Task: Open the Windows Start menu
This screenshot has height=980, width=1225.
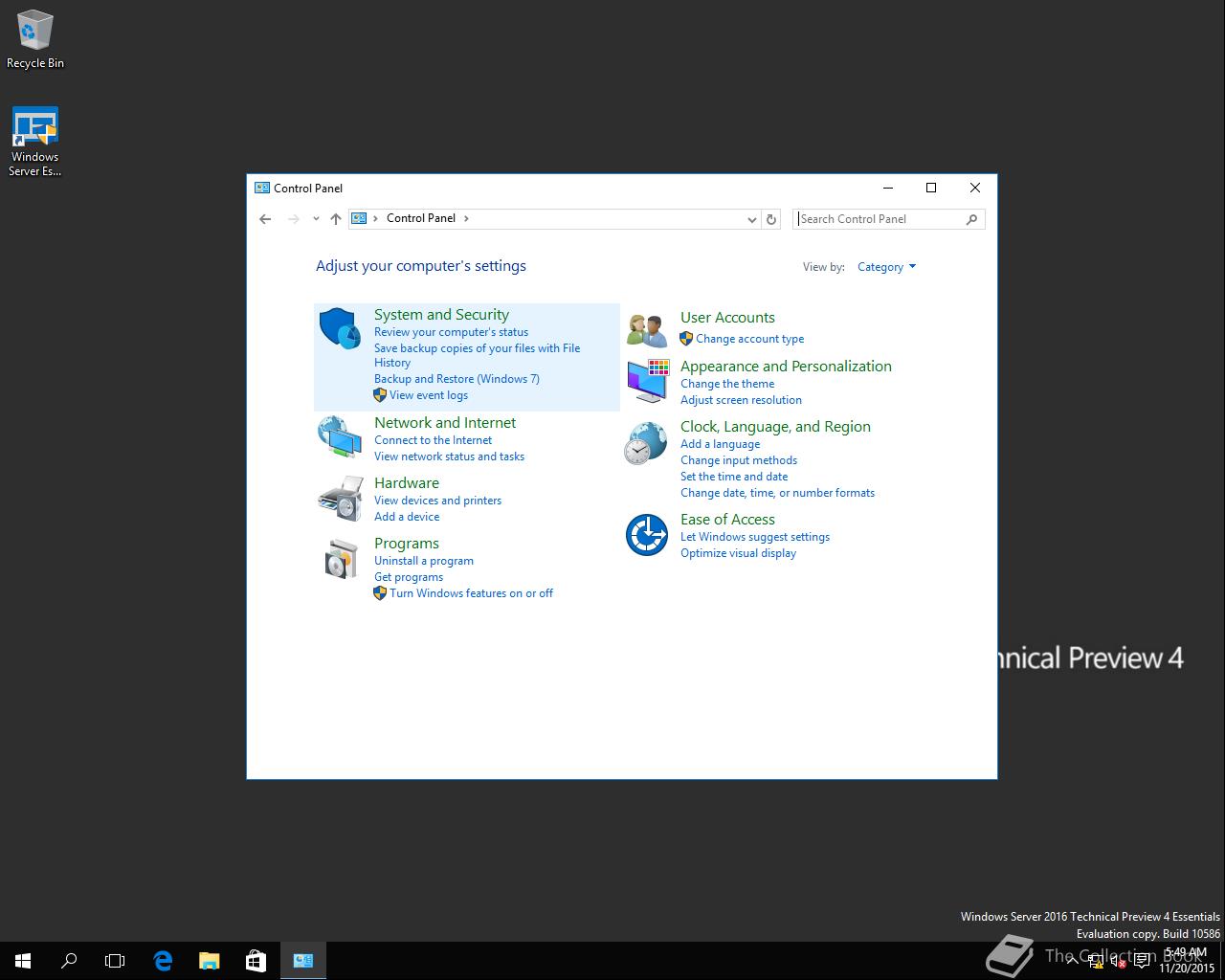Action: click(x=23, y=961)
